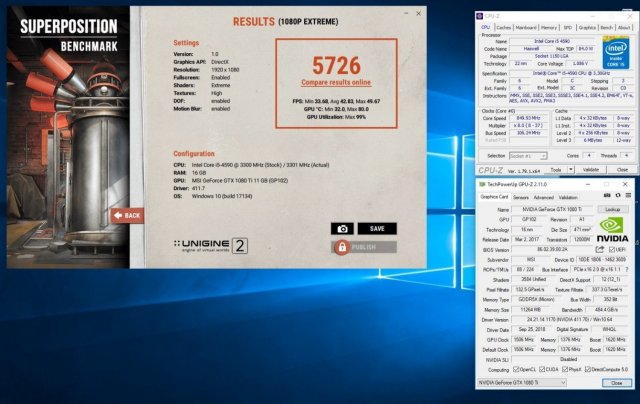Open the Sensors tab in GPU-Z
Viewport: 640px width, 404px height.
click(x=523, y=197)
